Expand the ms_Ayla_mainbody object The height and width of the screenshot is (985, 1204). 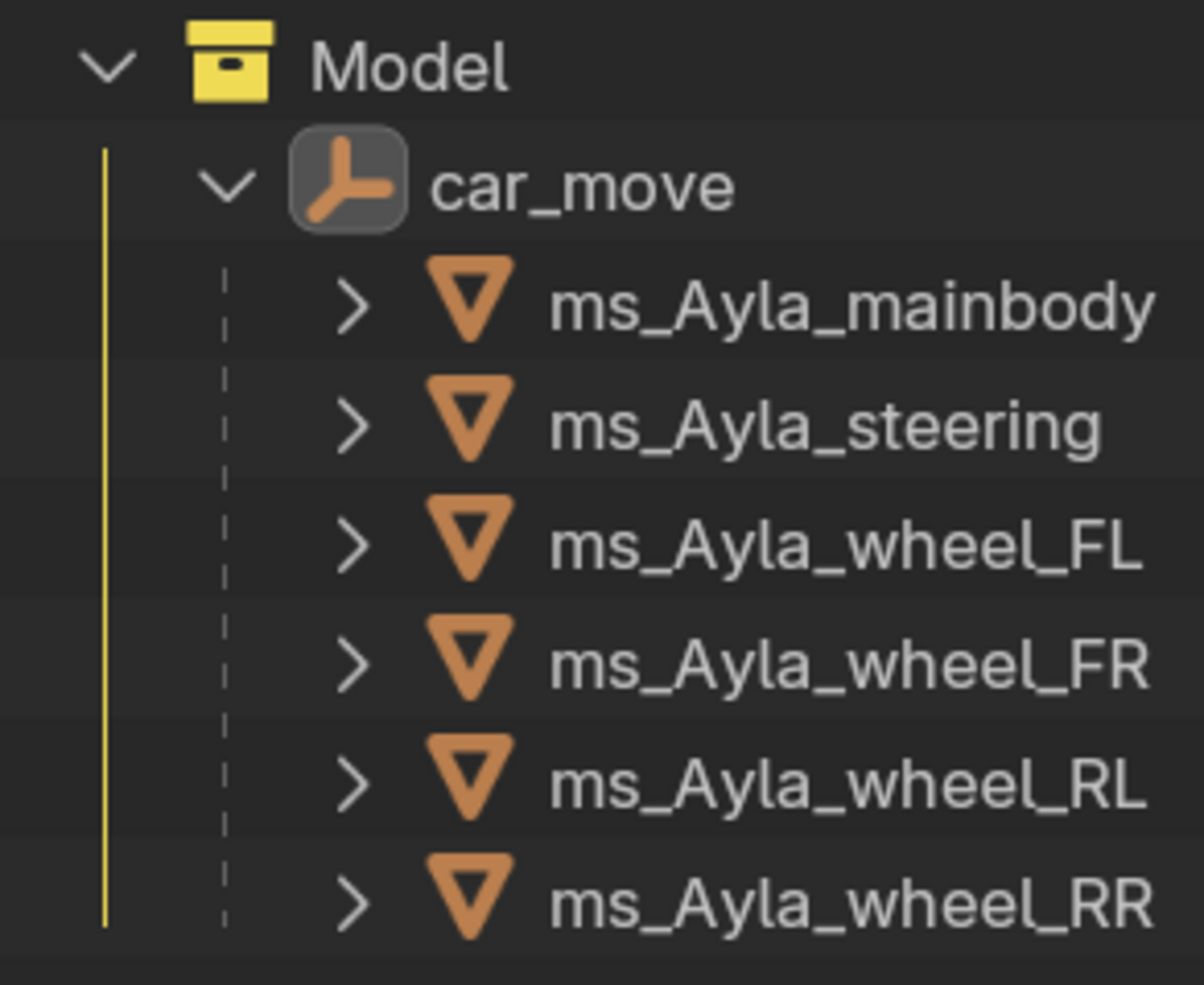click(353, 308)
